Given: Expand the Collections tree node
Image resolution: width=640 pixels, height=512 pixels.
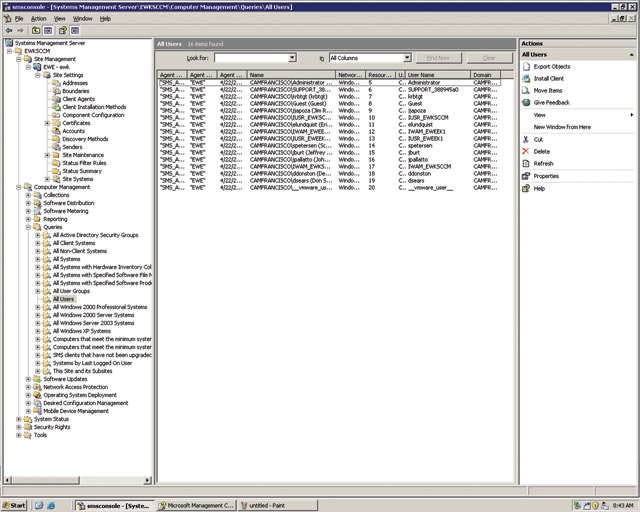Looking at the screenshot, I should 29,195.
